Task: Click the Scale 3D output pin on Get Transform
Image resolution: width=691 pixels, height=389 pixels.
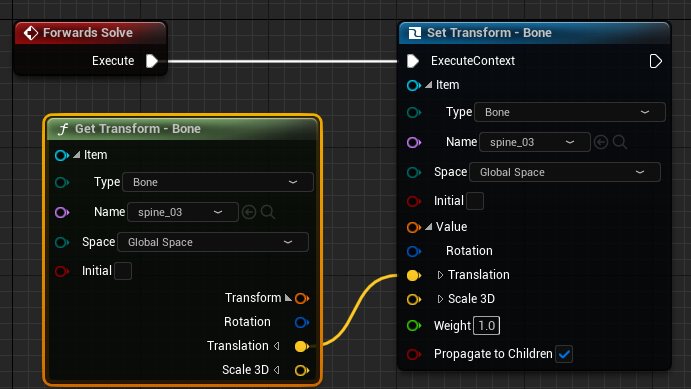Action: click(x=302, y=370)
